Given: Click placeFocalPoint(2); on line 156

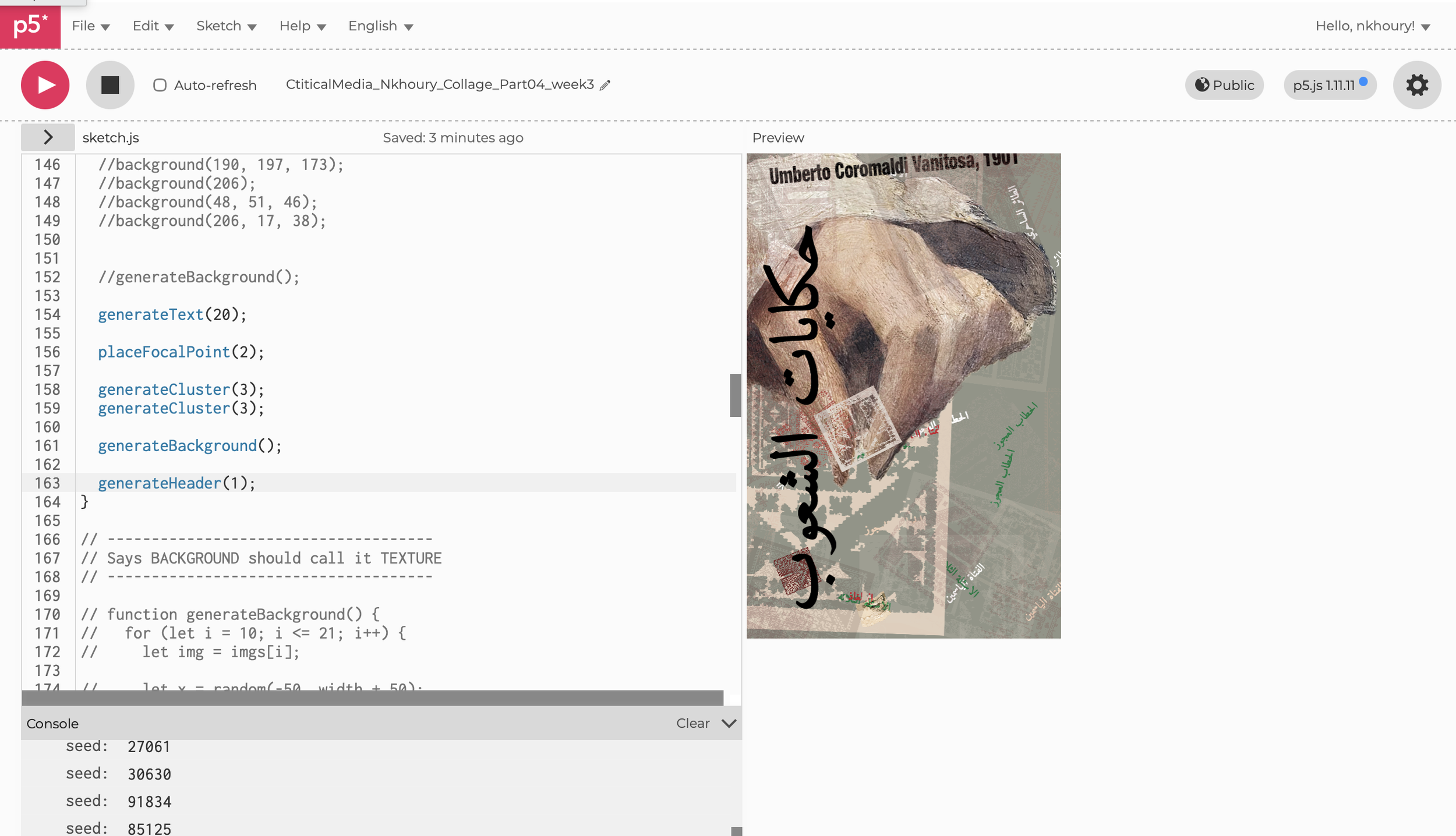Looking at the screenshot, I should [x=181, y=352].
